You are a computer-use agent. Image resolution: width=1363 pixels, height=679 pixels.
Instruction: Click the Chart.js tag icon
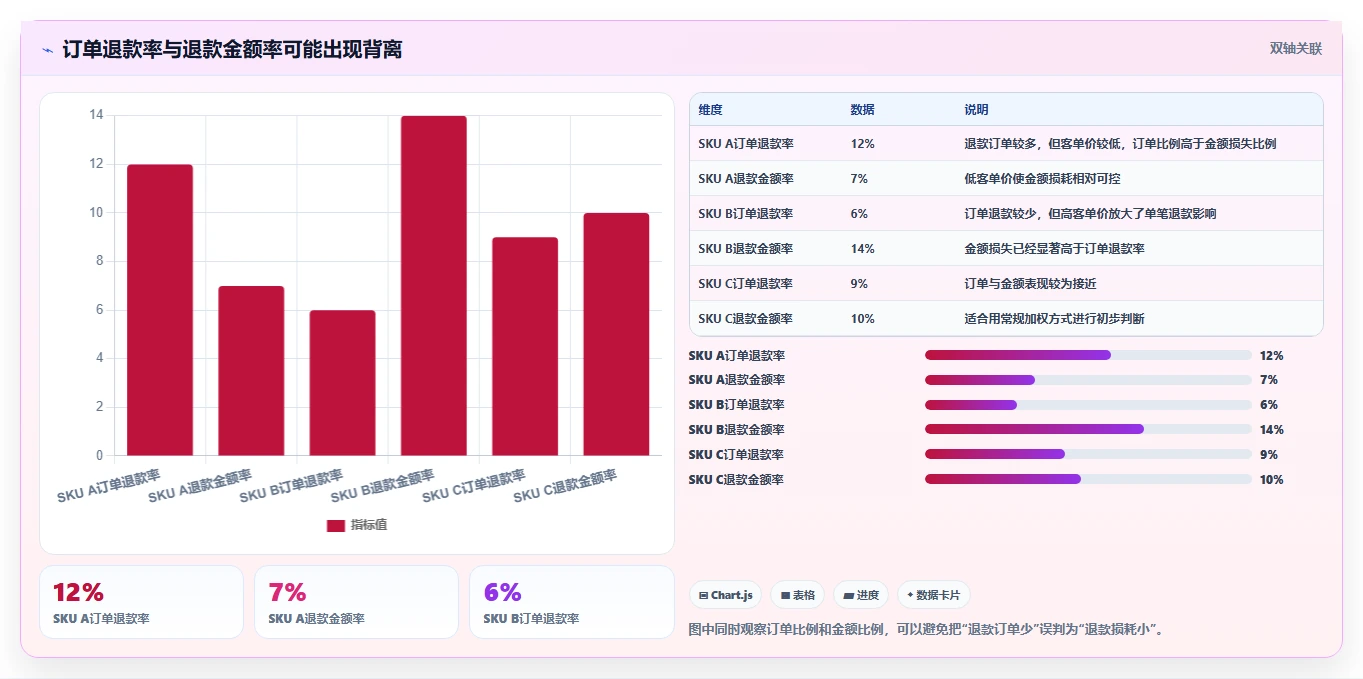click(x=704, y=595)
